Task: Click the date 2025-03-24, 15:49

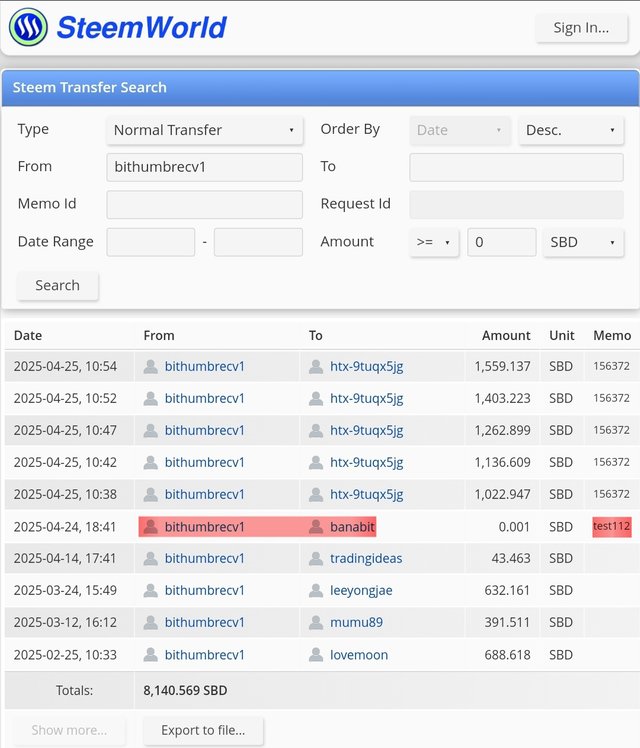Action: pos(65,591)
